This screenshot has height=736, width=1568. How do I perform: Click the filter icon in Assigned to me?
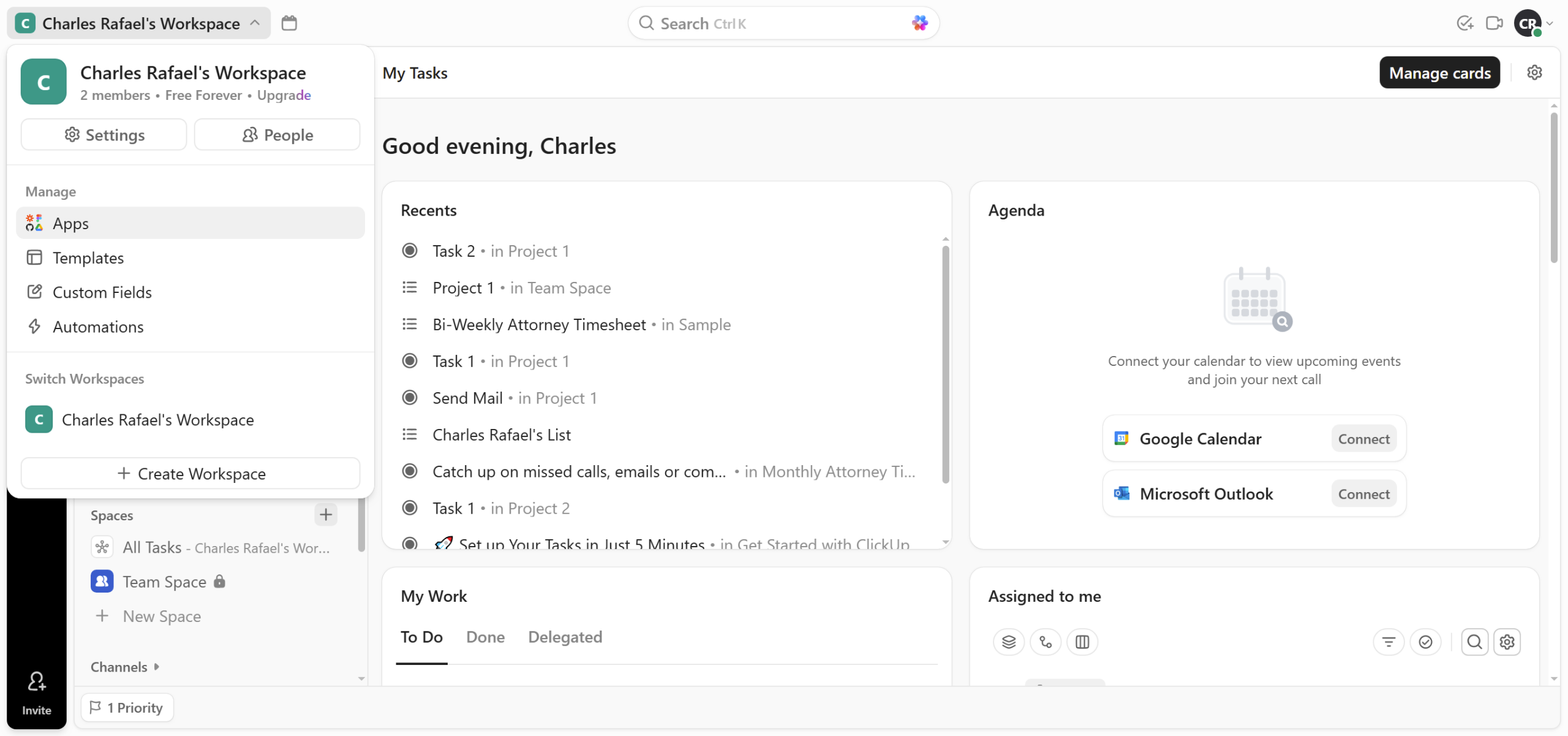click(1389, 642)
